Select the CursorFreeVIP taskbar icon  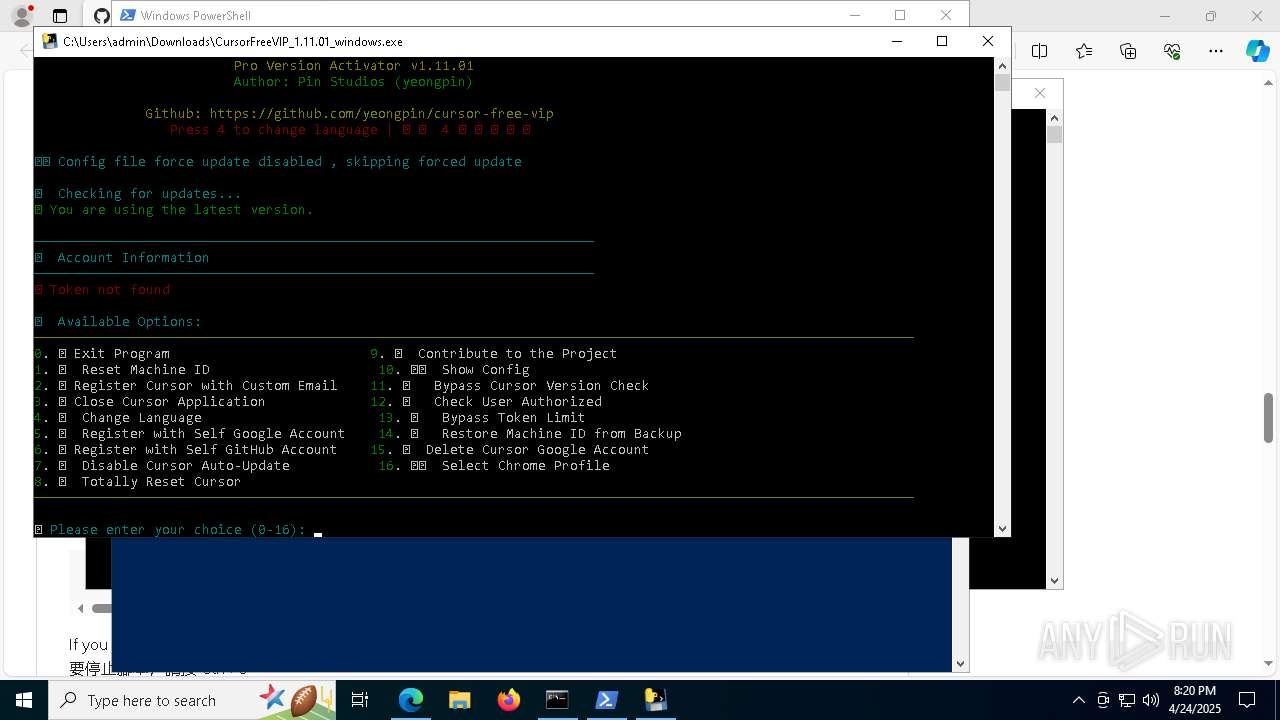[x=655, y=700]
